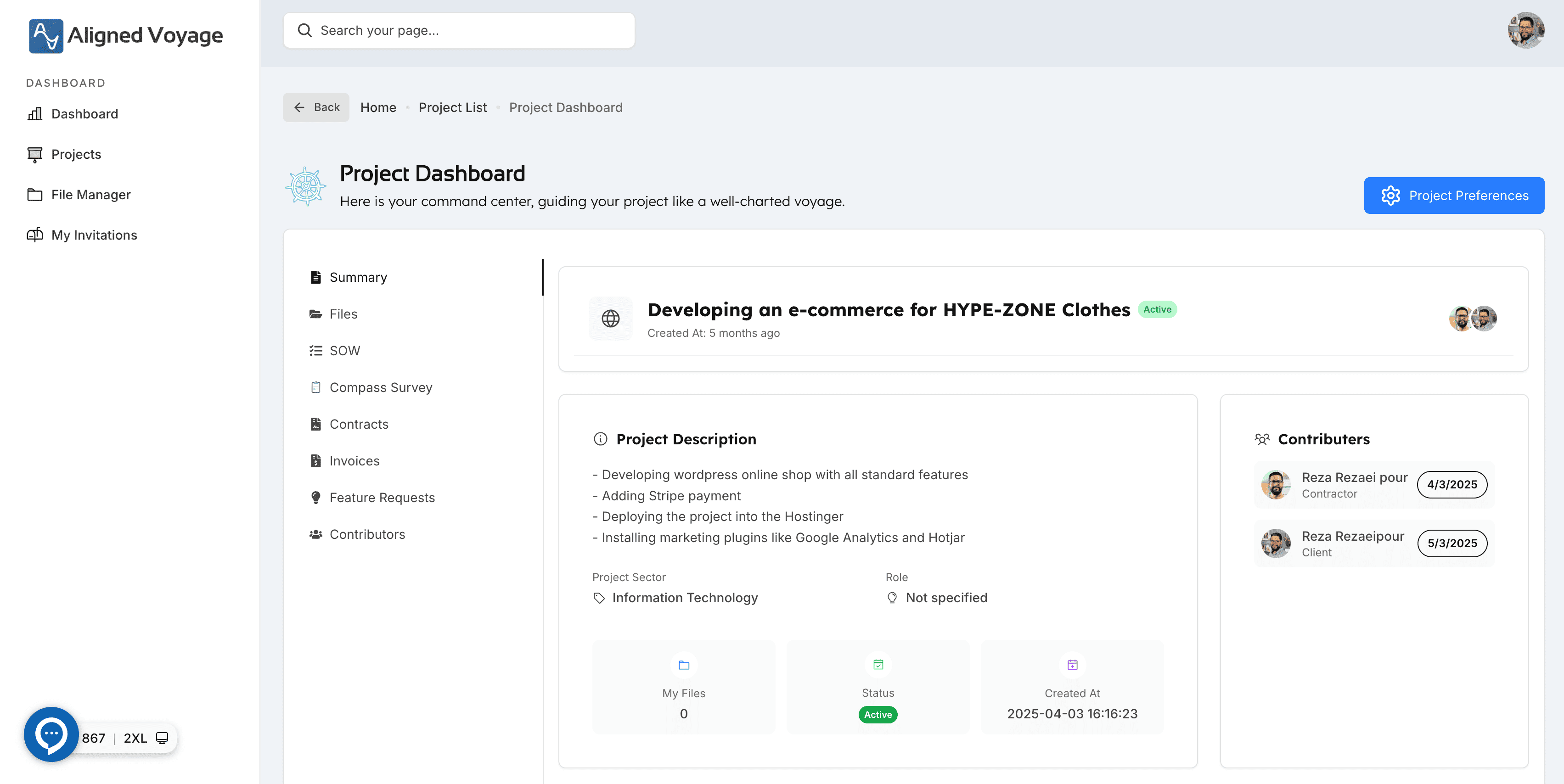Click the Created At calendar icon
Screen dimensions: 1564x784
coord(1072,665)
